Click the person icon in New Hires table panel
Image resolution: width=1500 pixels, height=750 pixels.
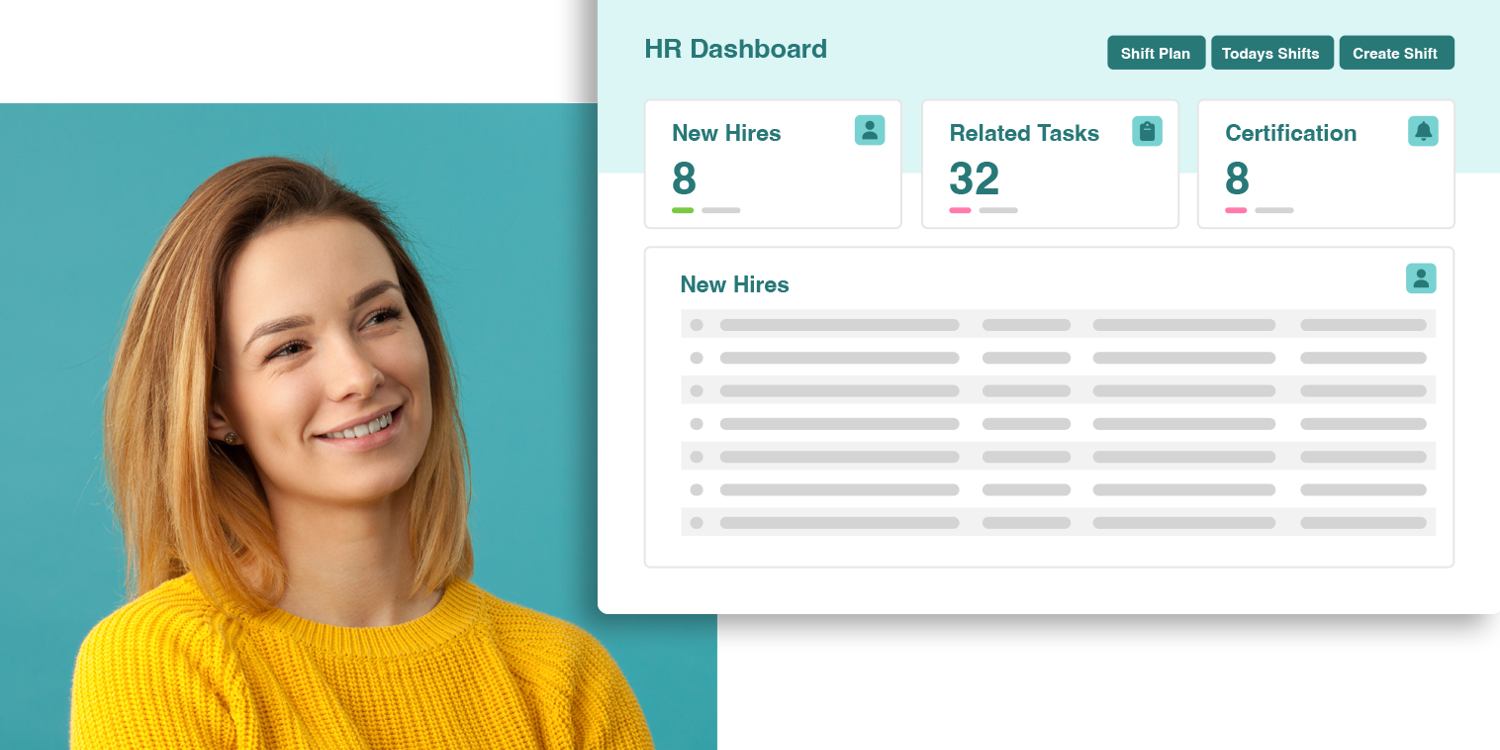(1420, 278)
